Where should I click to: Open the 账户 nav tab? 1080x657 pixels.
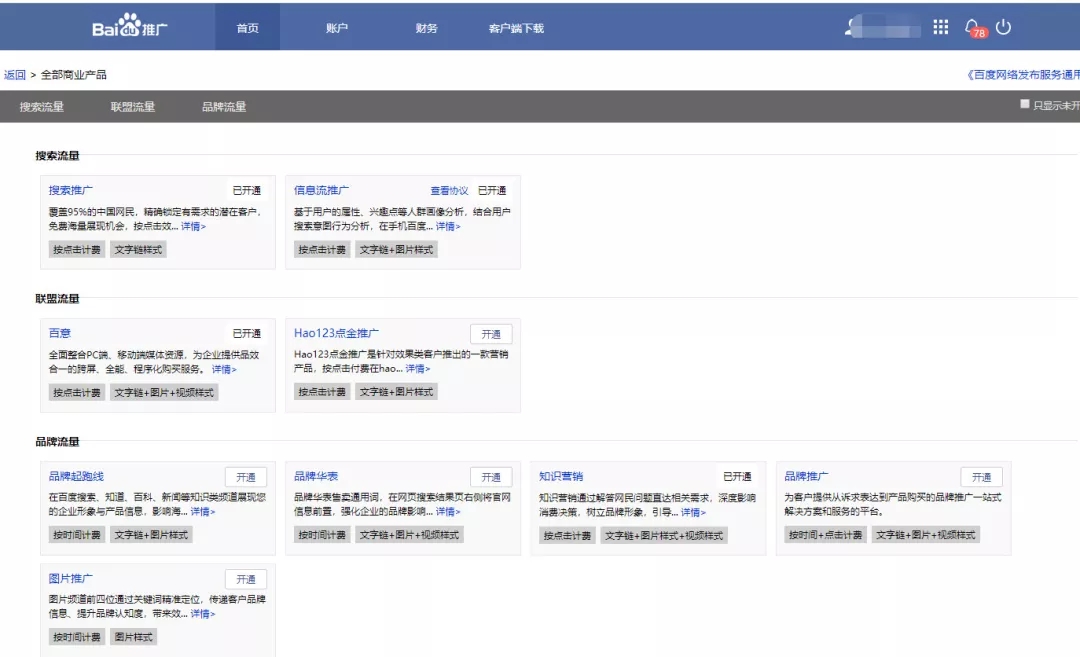[336, 28]
